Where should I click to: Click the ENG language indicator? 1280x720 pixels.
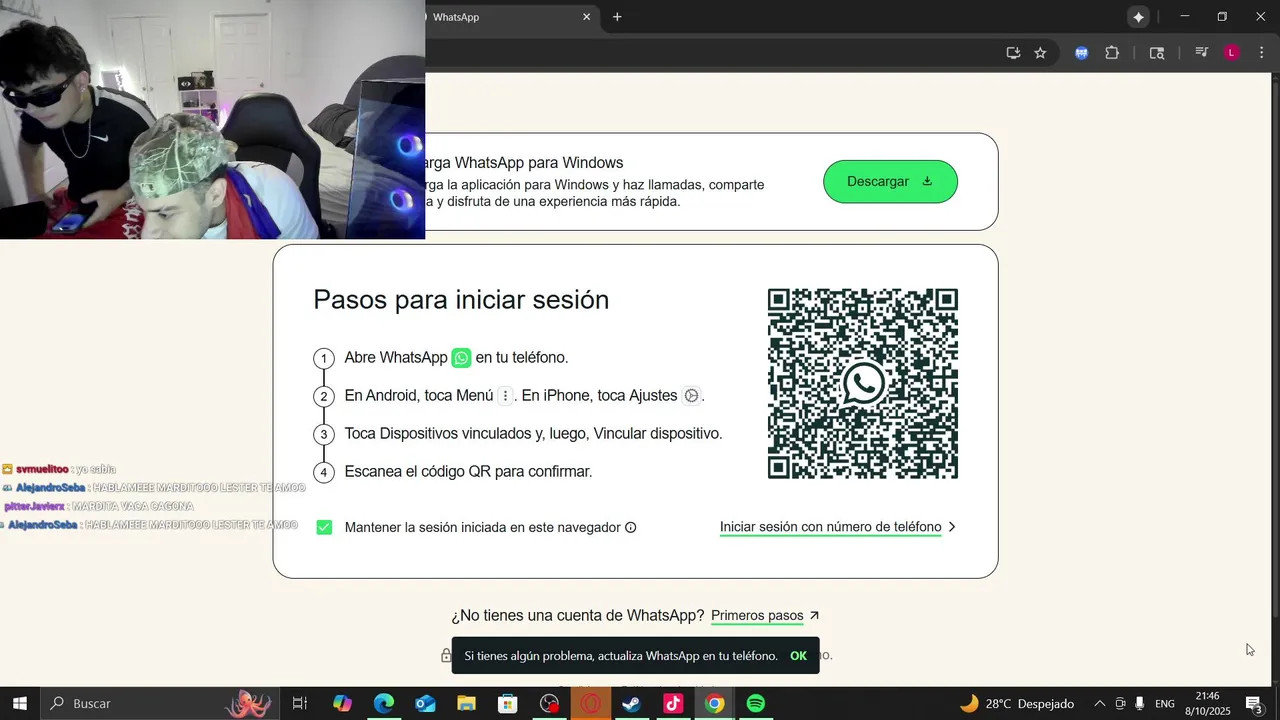pos(1165,704)
